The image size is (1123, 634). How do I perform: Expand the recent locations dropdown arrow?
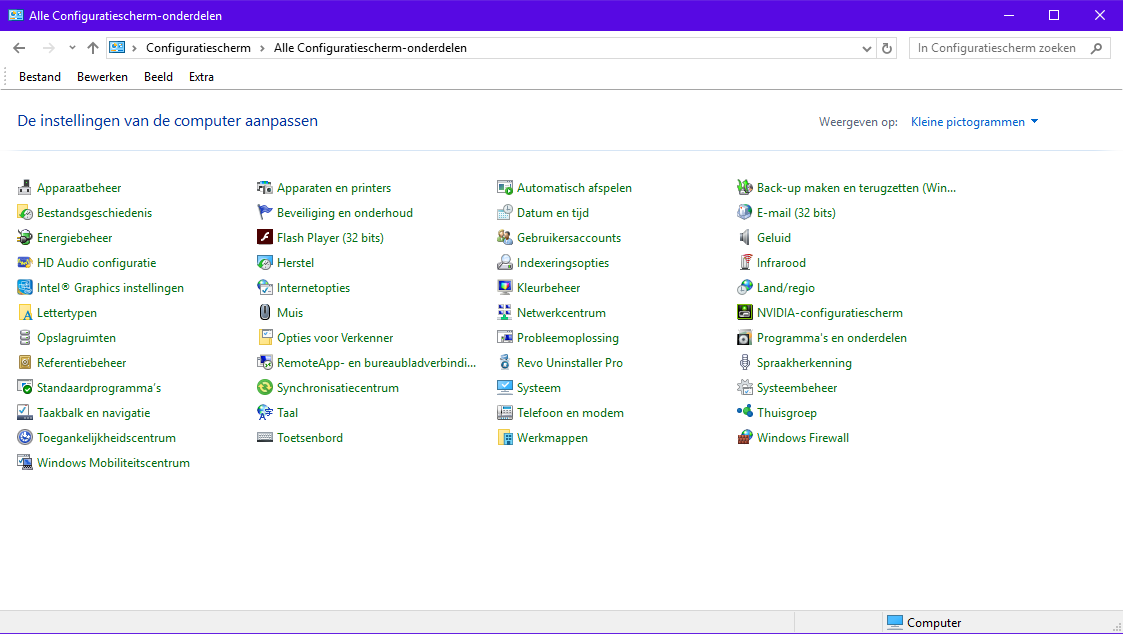(72, 48)
